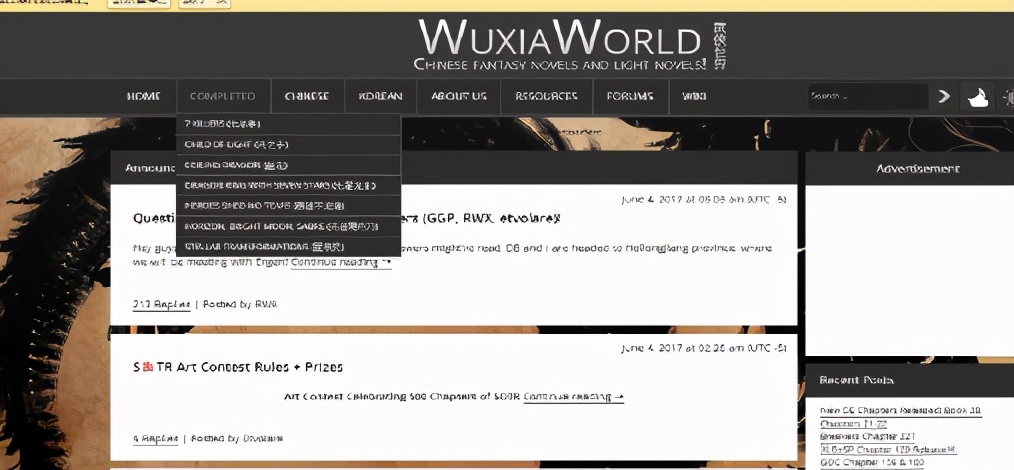Open Heroes Shed No Tears entry
Screen dimensions: 1014x470
point(288,206)
